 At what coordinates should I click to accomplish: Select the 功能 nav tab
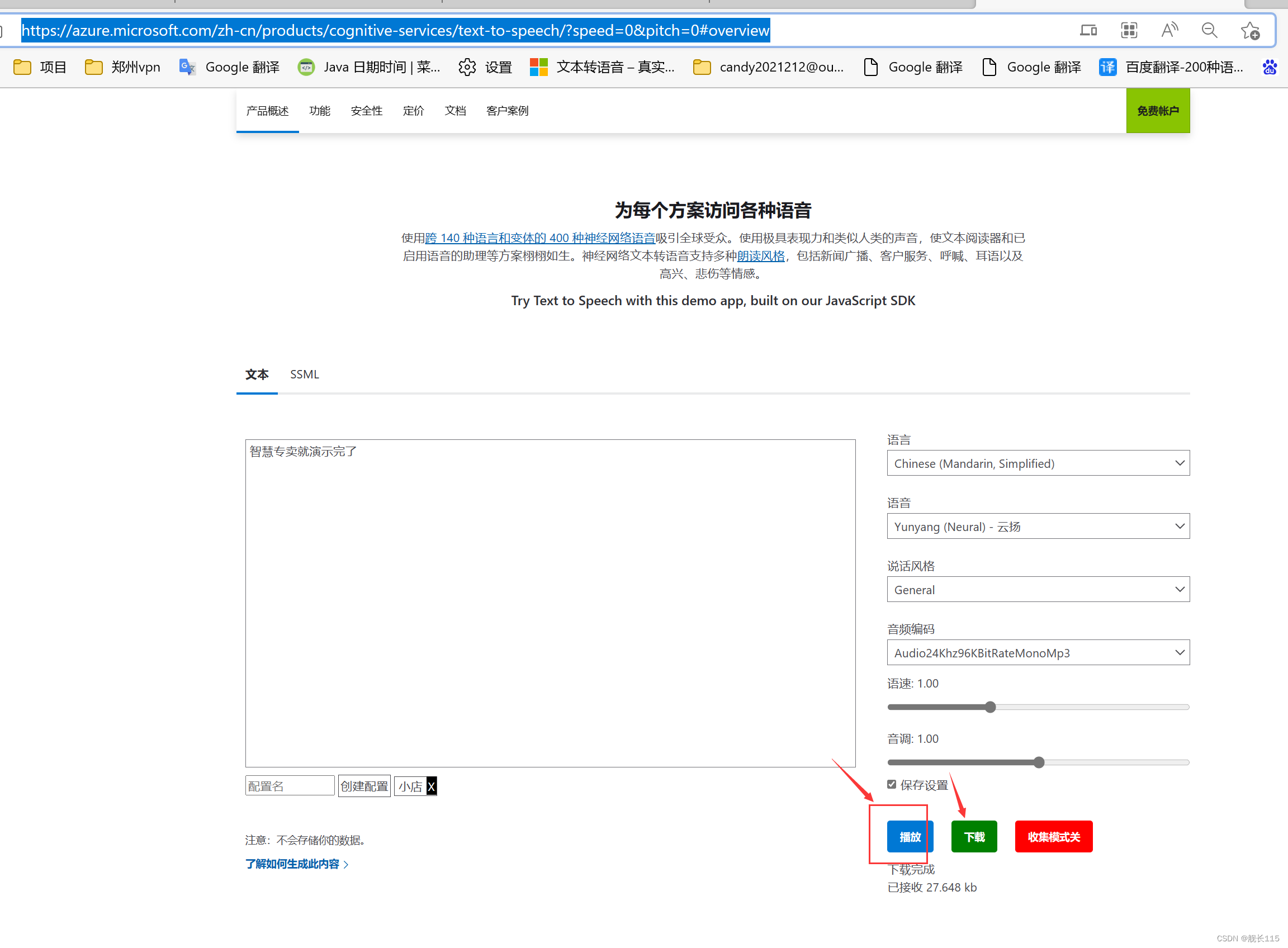click(320, 111)
